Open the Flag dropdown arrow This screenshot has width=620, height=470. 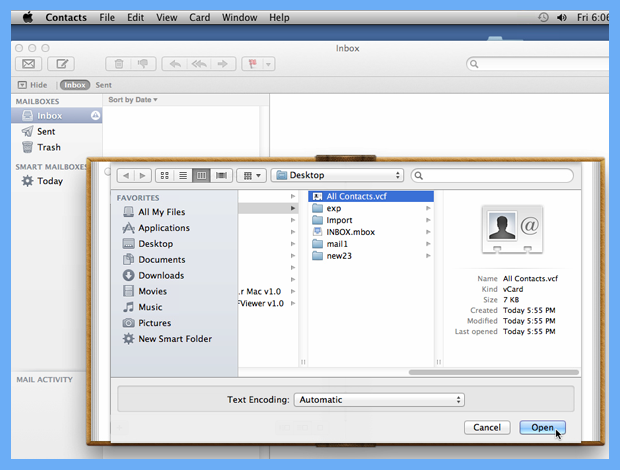coord(268,64)
